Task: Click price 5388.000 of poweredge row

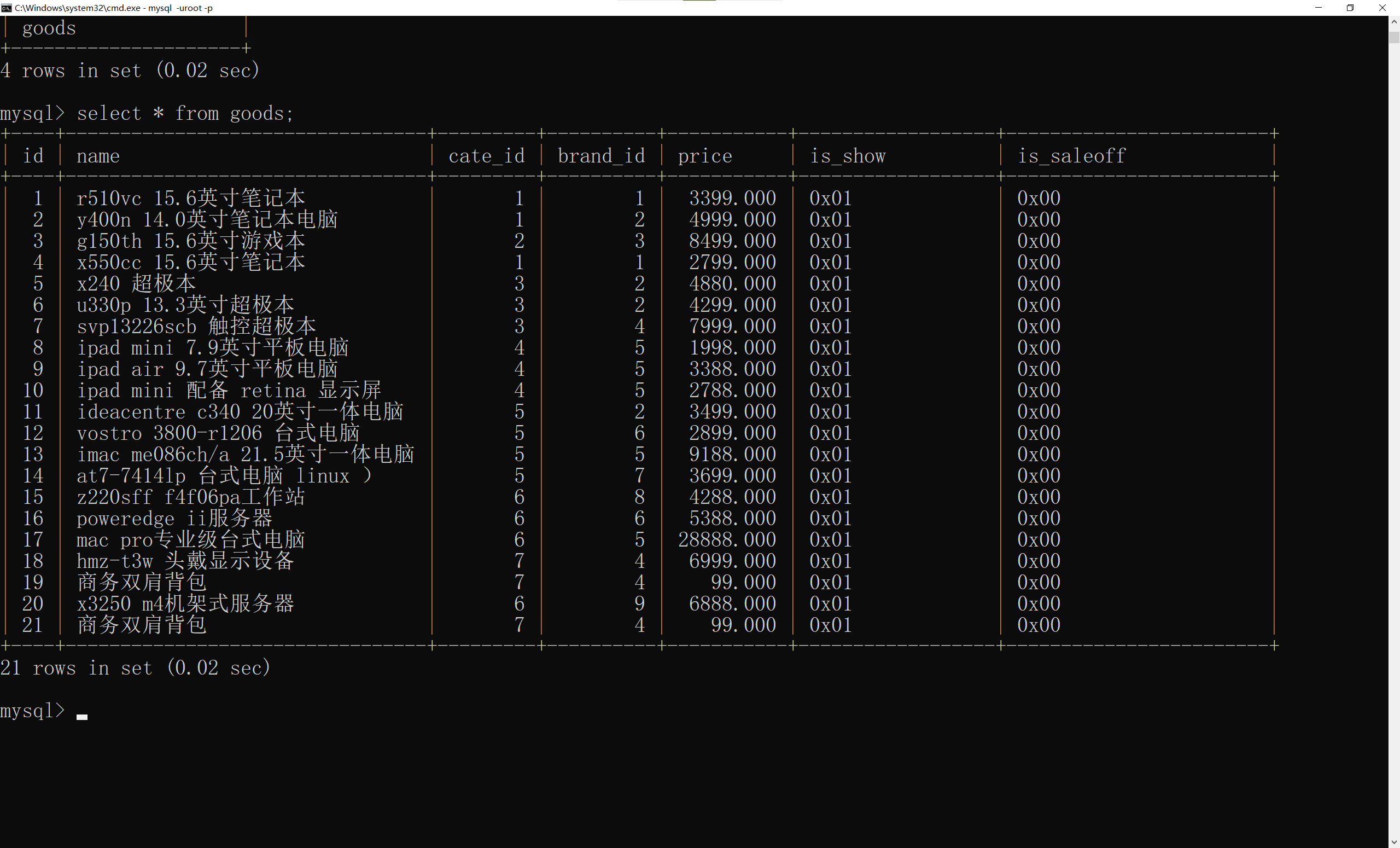Action: point(732,518)
